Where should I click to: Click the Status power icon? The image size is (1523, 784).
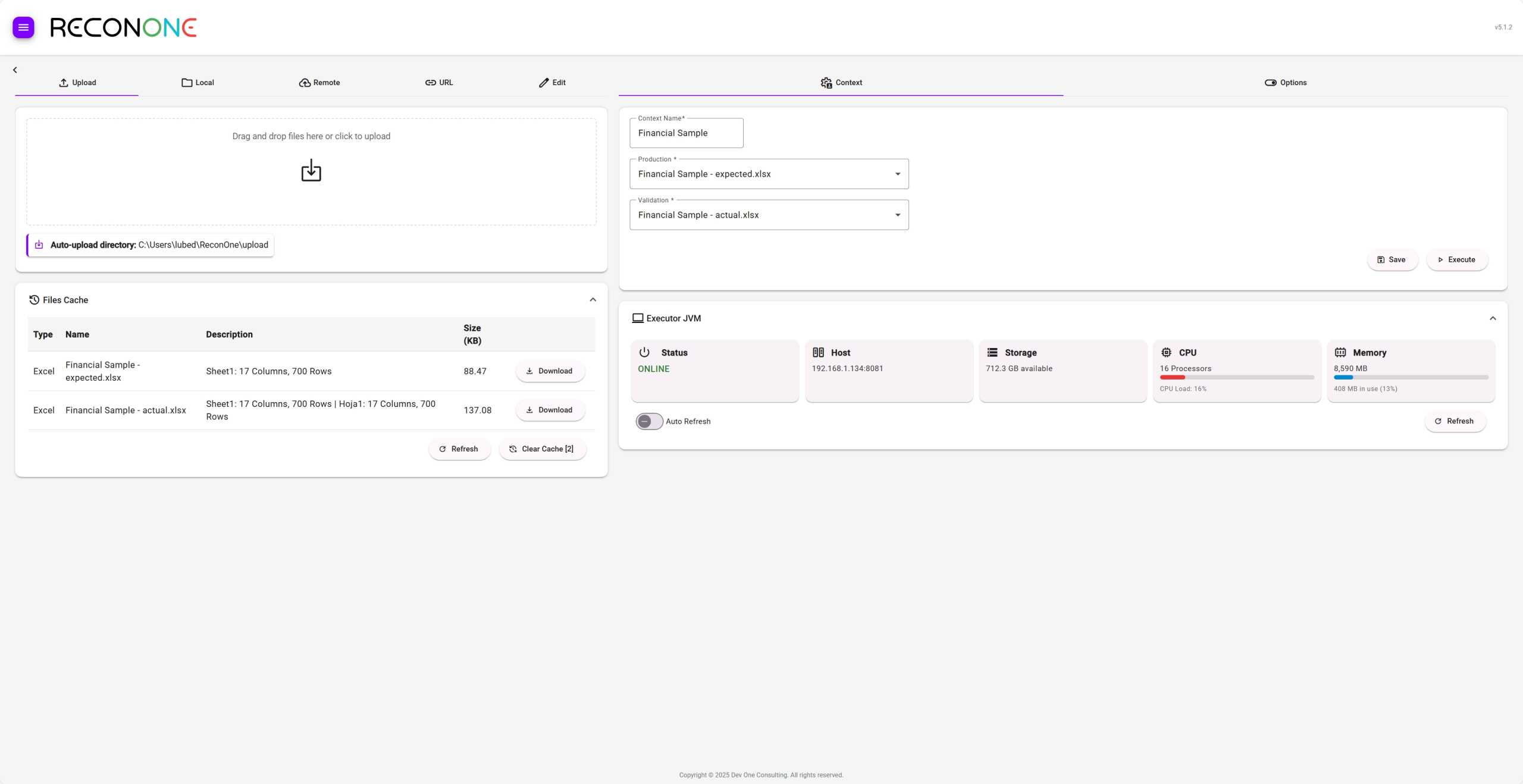[x=644, y=352]
